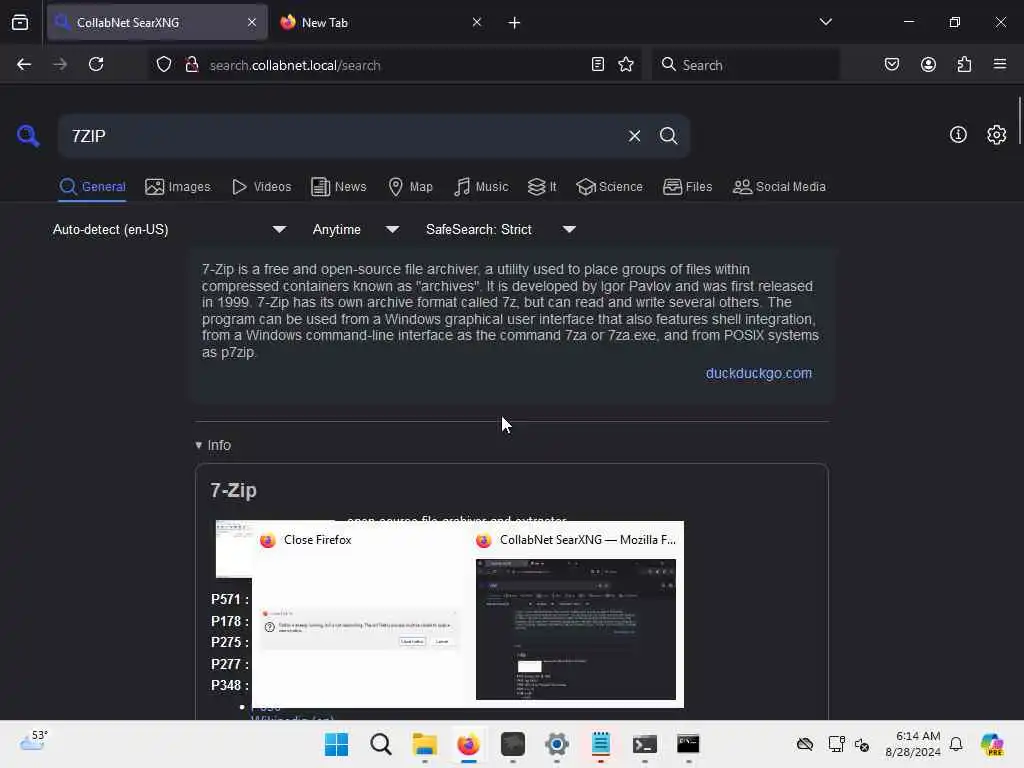Switch to Images search category
The width and height of the screenshot is (1024, 768).
178,187
